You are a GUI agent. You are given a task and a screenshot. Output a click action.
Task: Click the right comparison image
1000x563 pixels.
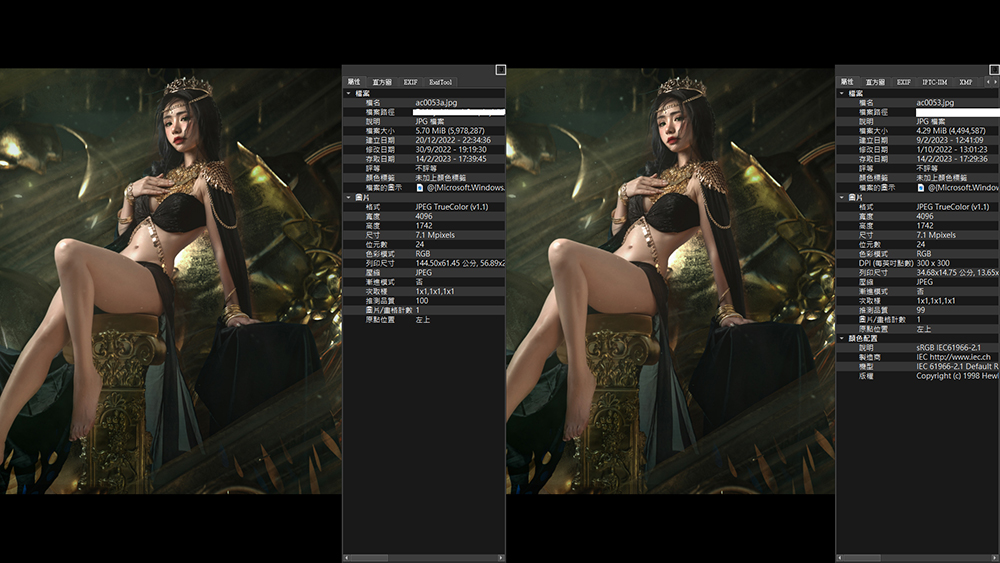pyautogui.click(x=670, y=280)
